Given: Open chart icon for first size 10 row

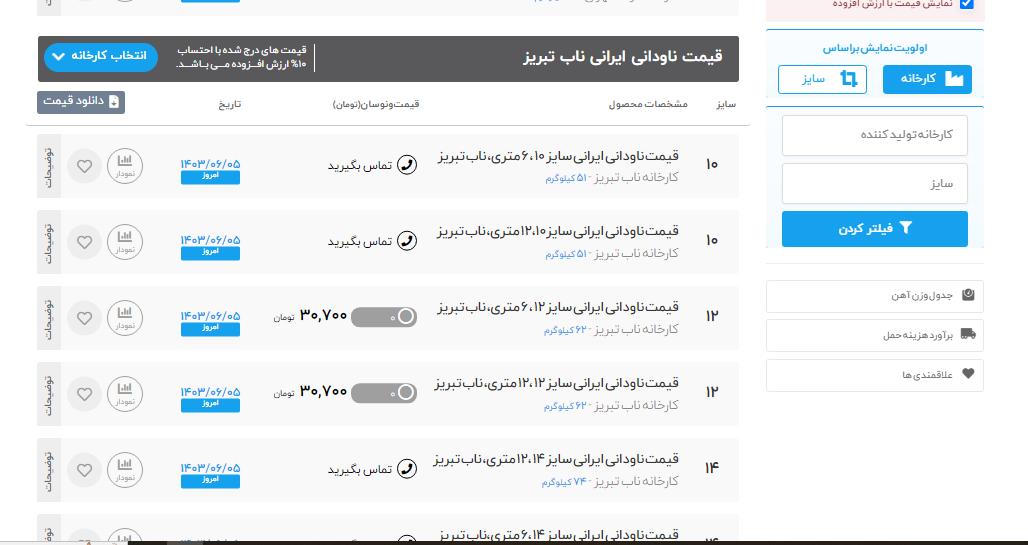Looking at the screenshot, I should point(125,165).
